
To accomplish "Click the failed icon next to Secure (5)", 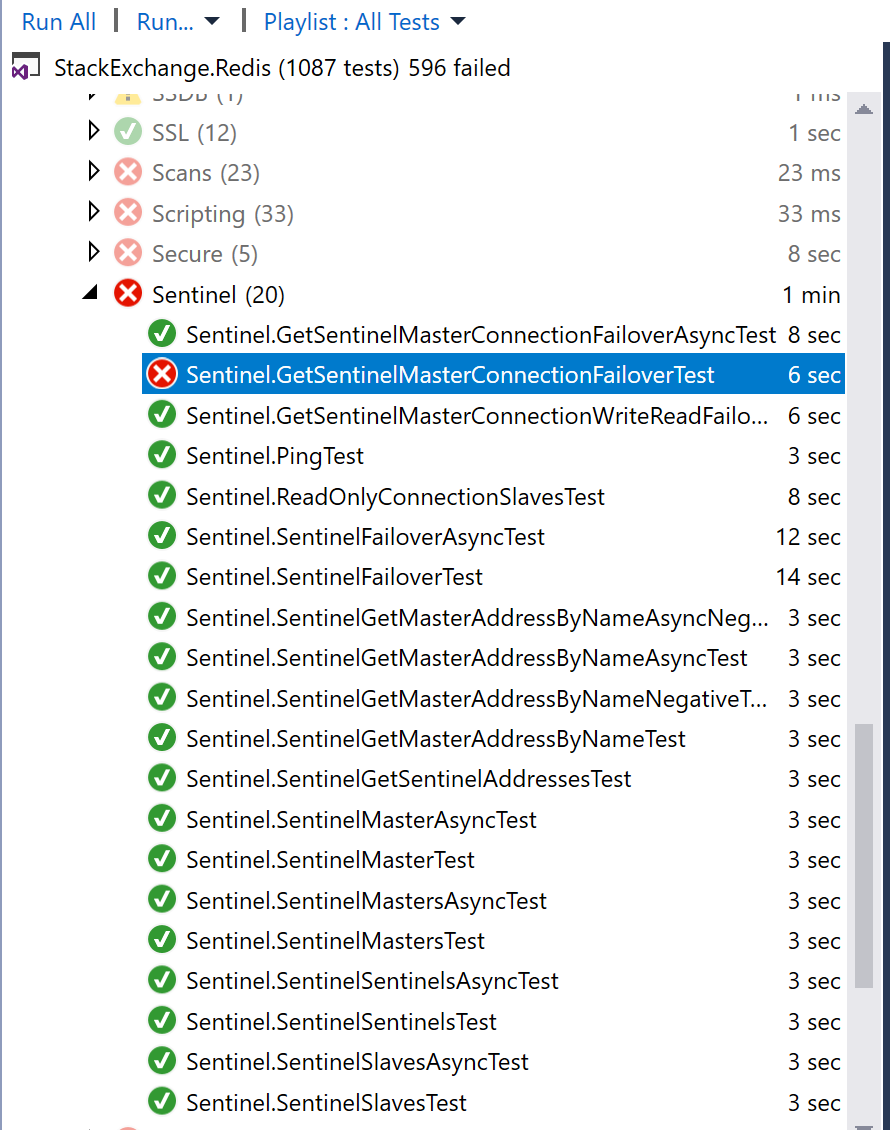I will click(128, 253).
